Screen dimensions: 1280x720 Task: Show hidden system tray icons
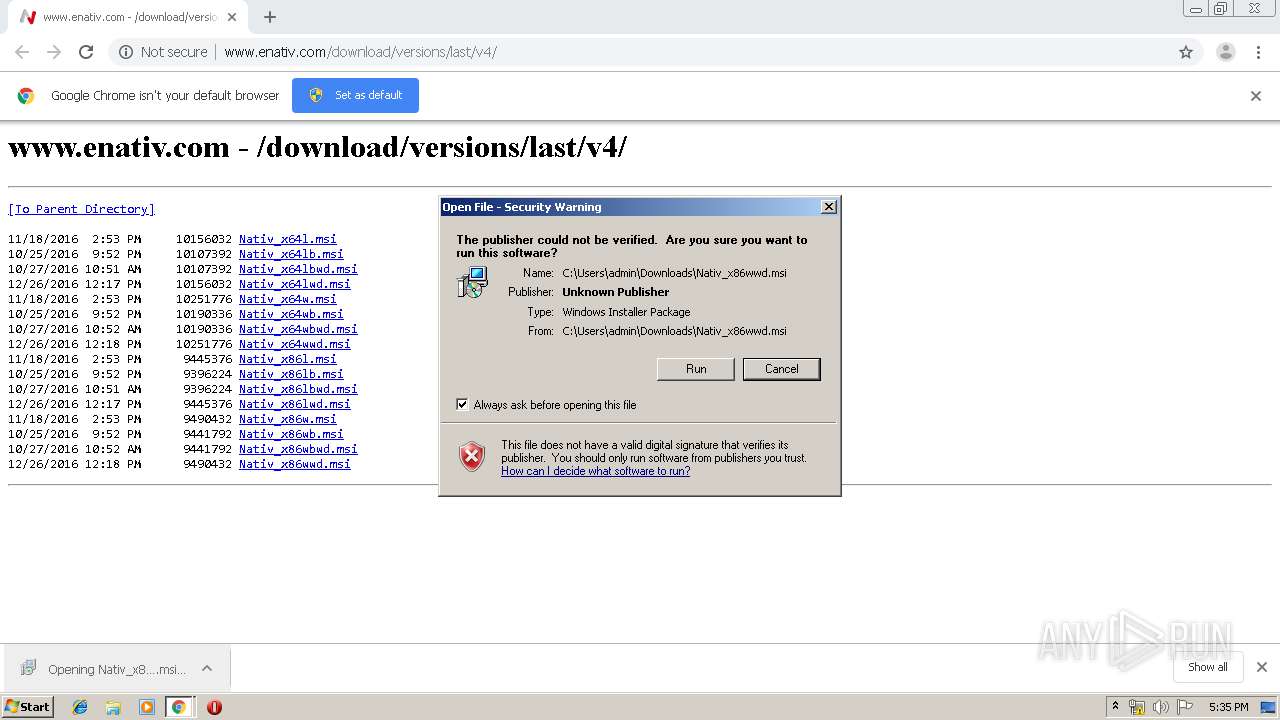point(1116,707)
